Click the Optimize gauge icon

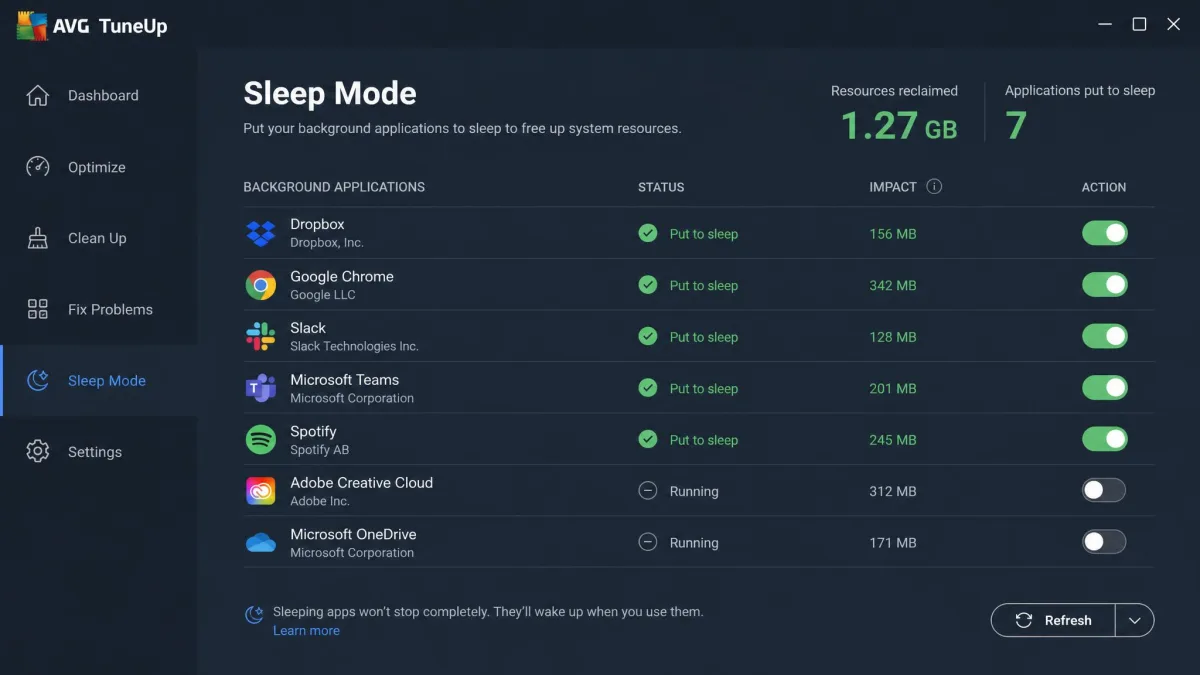[x=37, y=167]
